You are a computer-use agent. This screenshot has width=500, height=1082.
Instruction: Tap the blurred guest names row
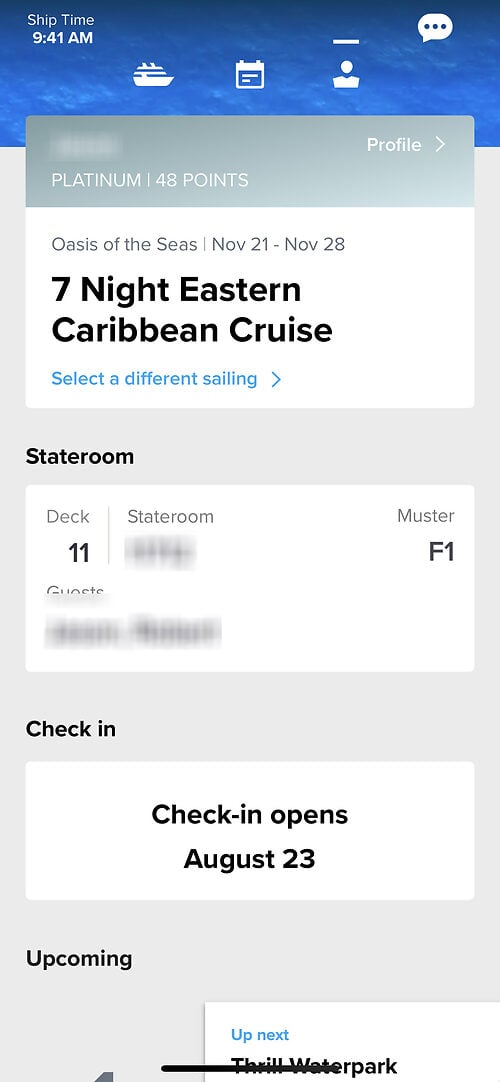pyautogui.click(x=132, y=631)
